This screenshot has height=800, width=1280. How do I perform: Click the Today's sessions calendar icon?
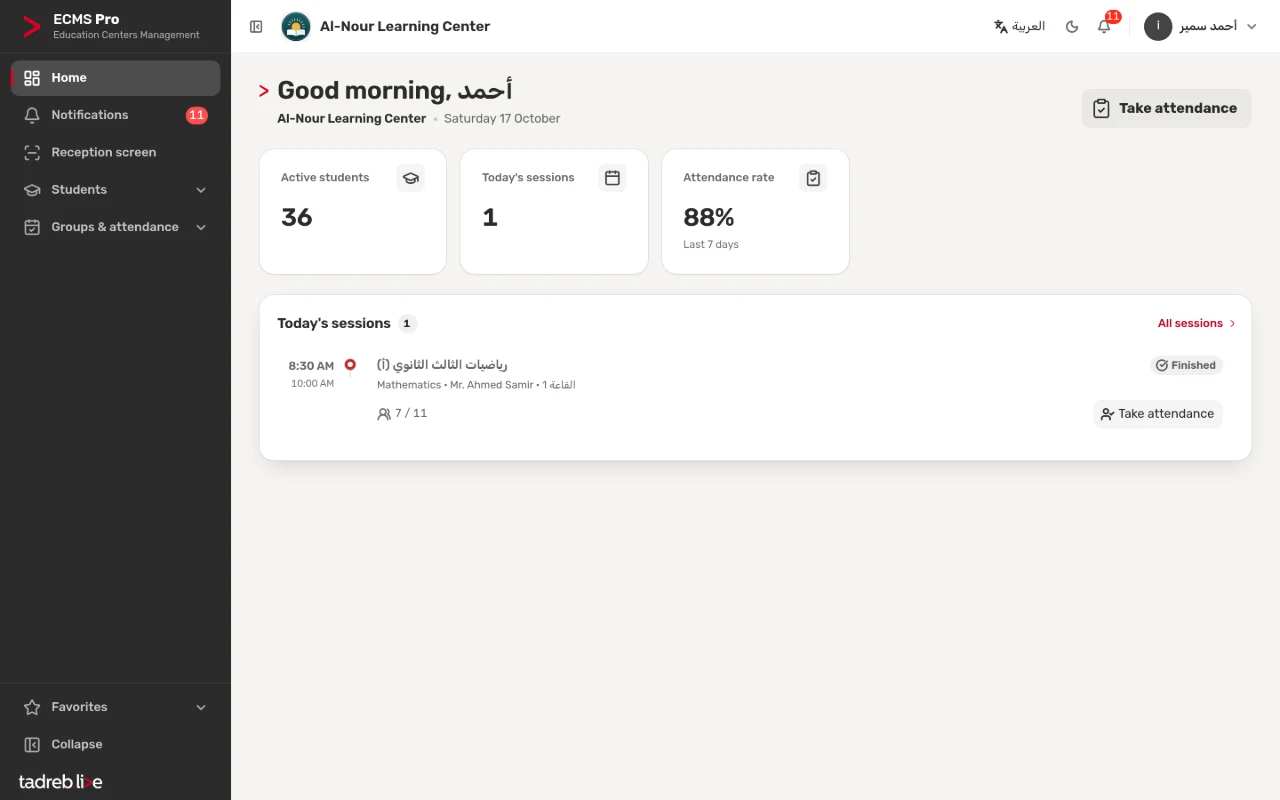612,178
